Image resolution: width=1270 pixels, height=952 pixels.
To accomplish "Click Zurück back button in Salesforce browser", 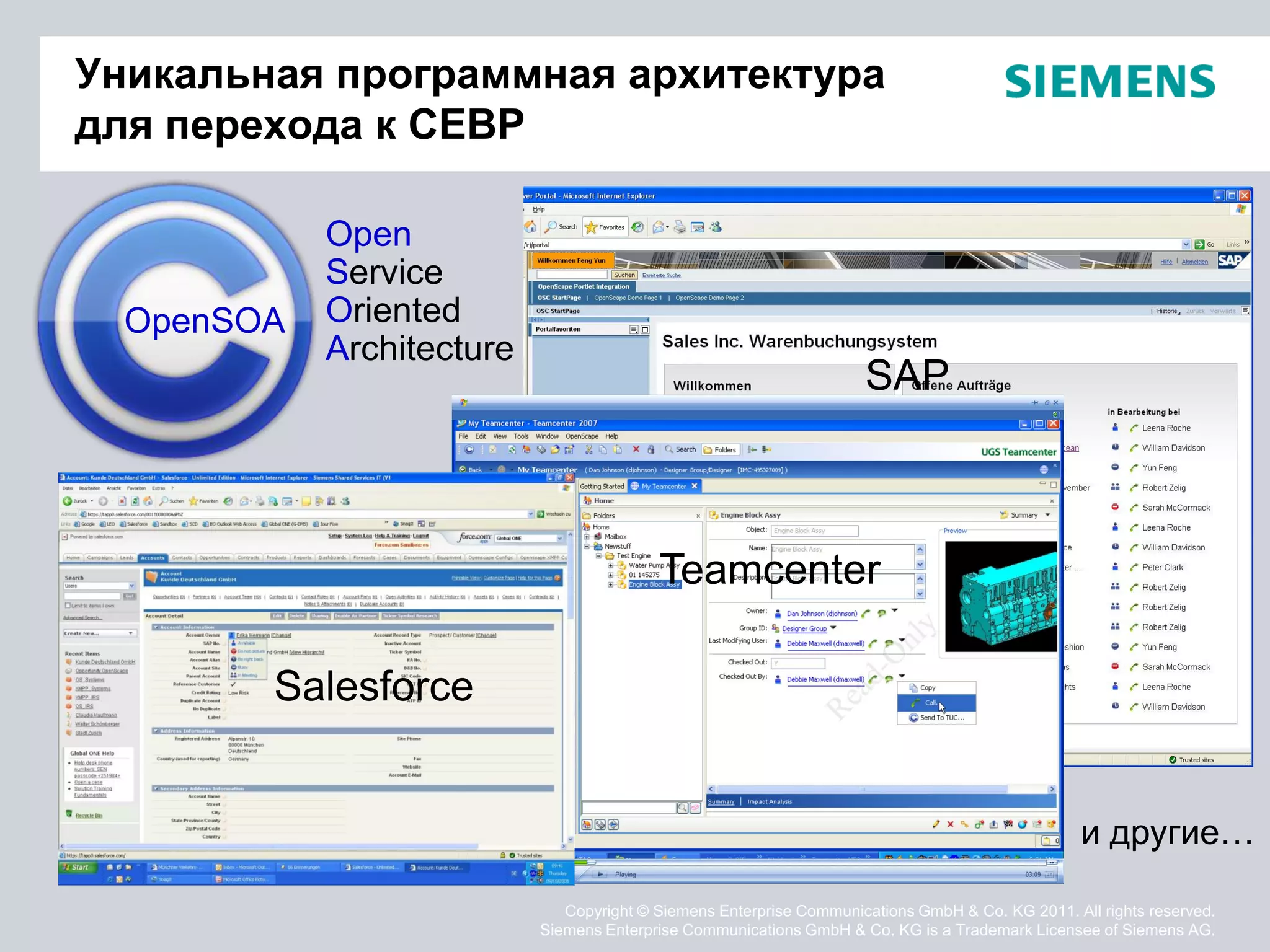I will click(x=76, y=501).
